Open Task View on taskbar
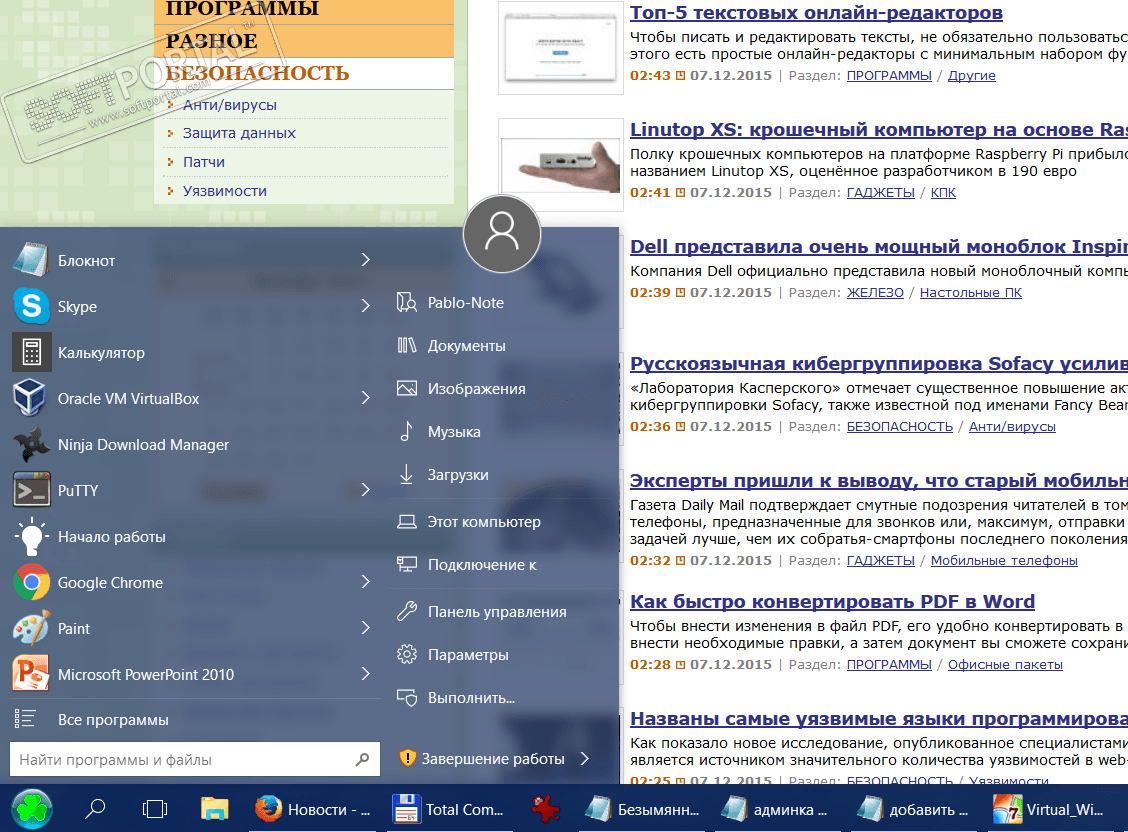Screen dimensions: 1128x832 (x=155, y=809)
